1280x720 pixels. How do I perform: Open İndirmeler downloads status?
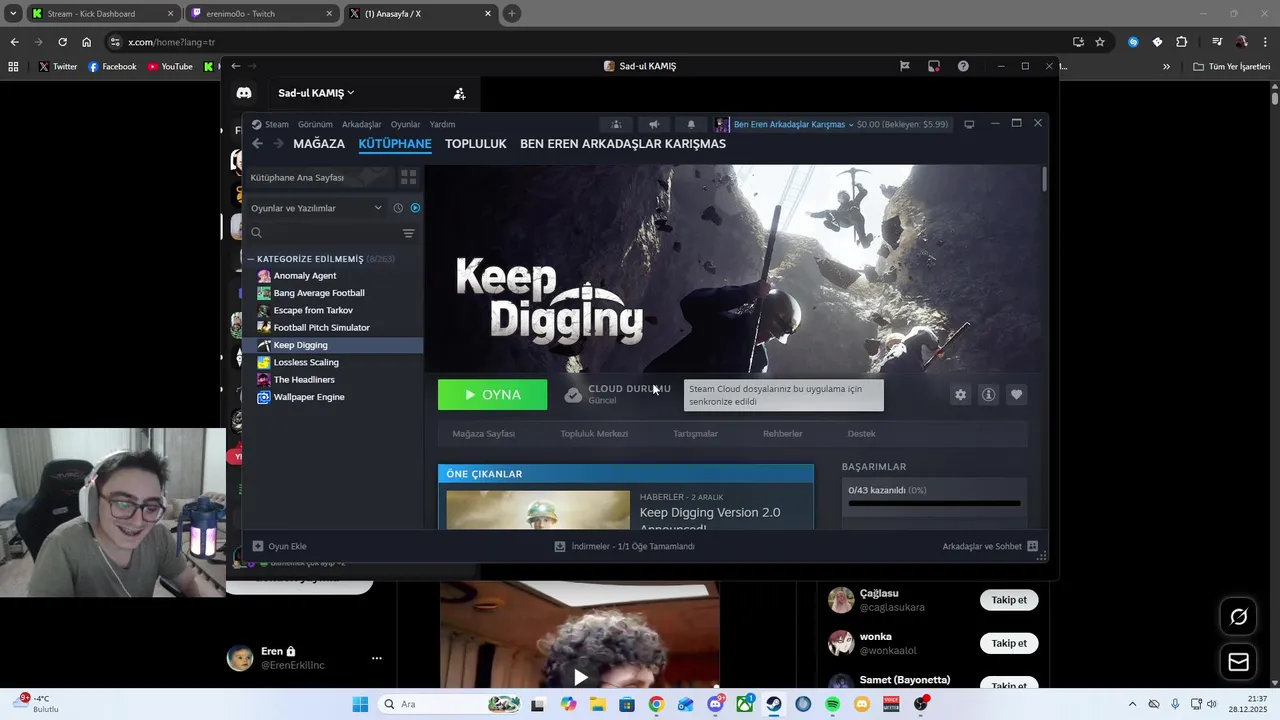click(625, 547)
